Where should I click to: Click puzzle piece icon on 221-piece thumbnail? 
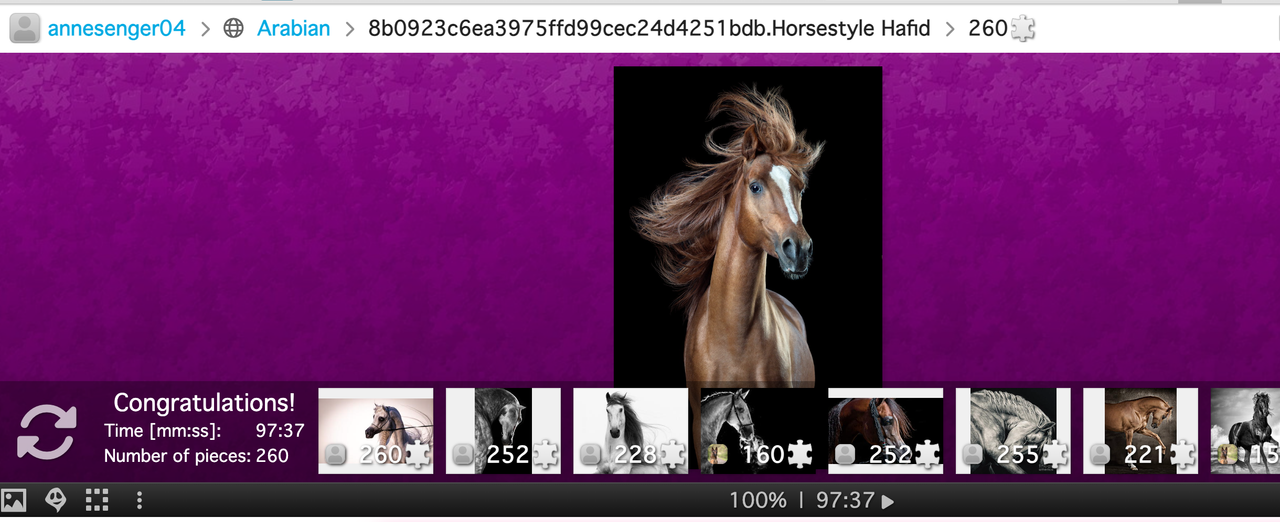click(1182, 455)
